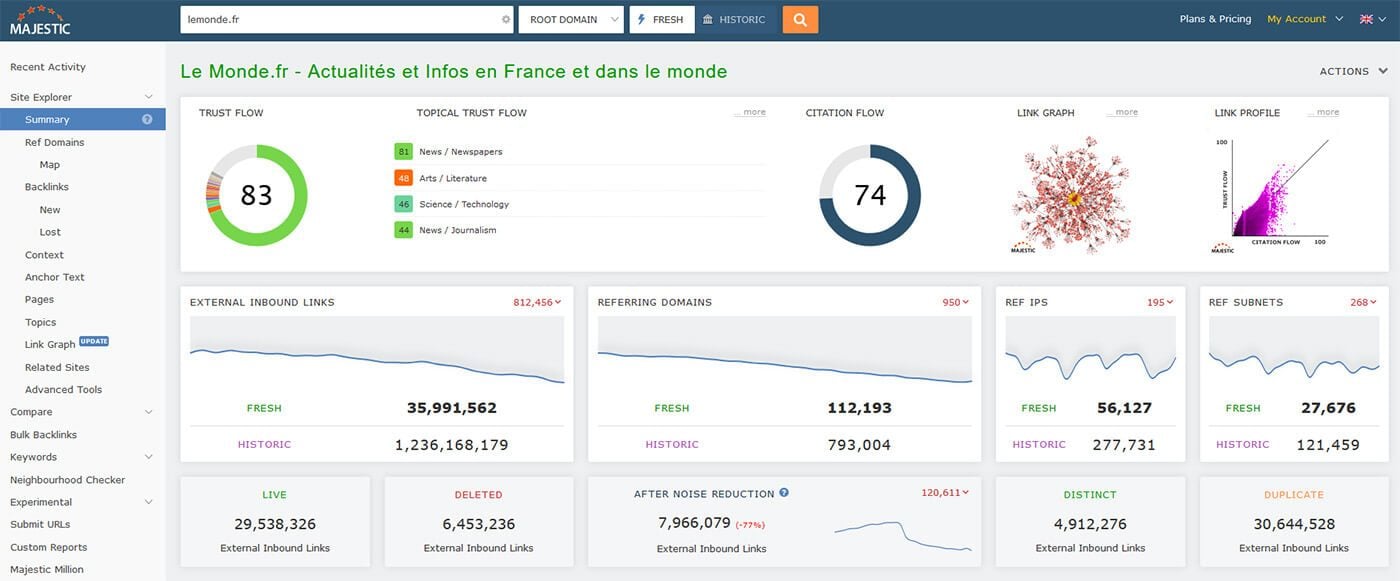Open Backlinks in sidebar
Image resolution: width=1400 pixels, height=581 pixels.
pyautogui.click(x=47, y=187)
